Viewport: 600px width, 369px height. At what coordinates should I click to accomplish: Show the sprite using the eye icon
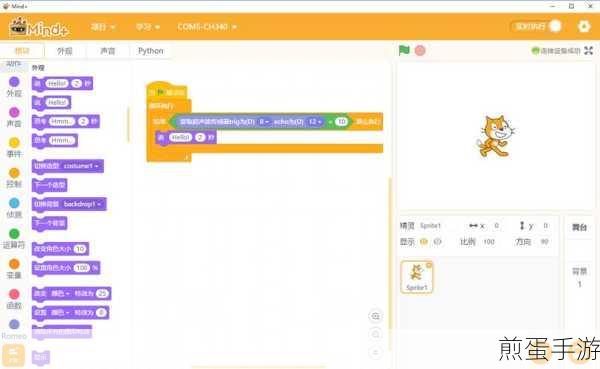[x=424, y=242]
